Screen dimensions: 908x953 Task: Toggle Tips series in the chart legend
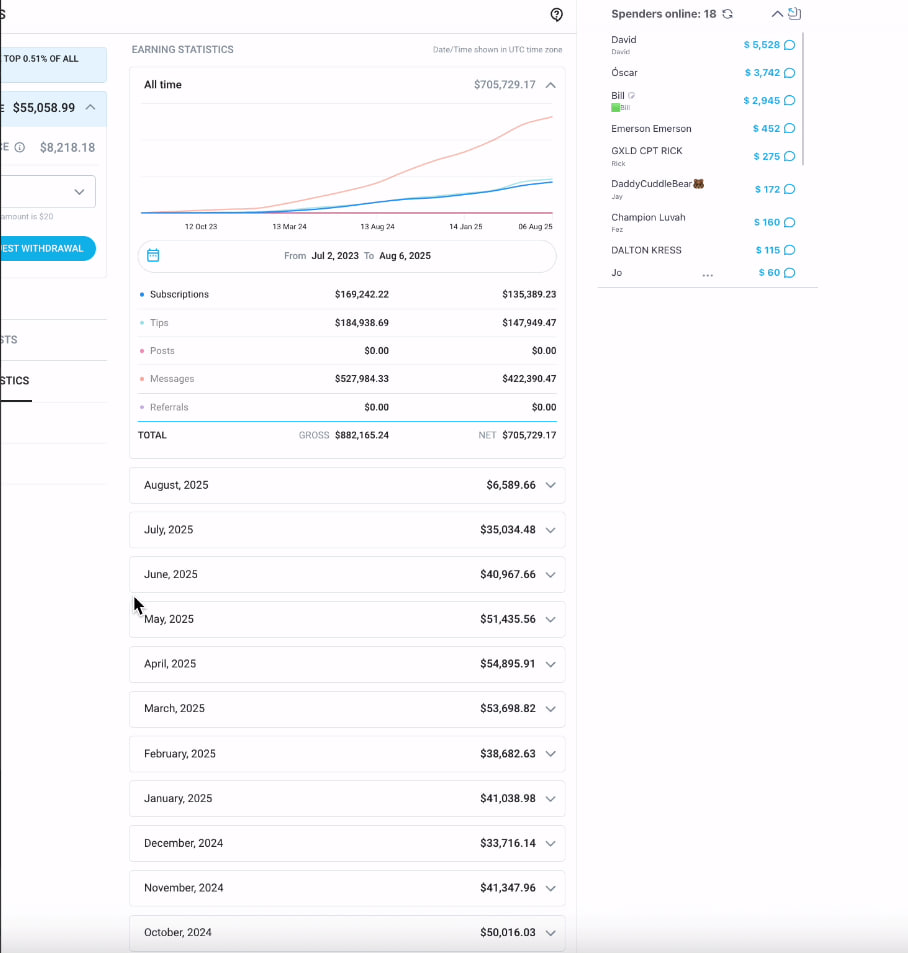pos(158,323)
